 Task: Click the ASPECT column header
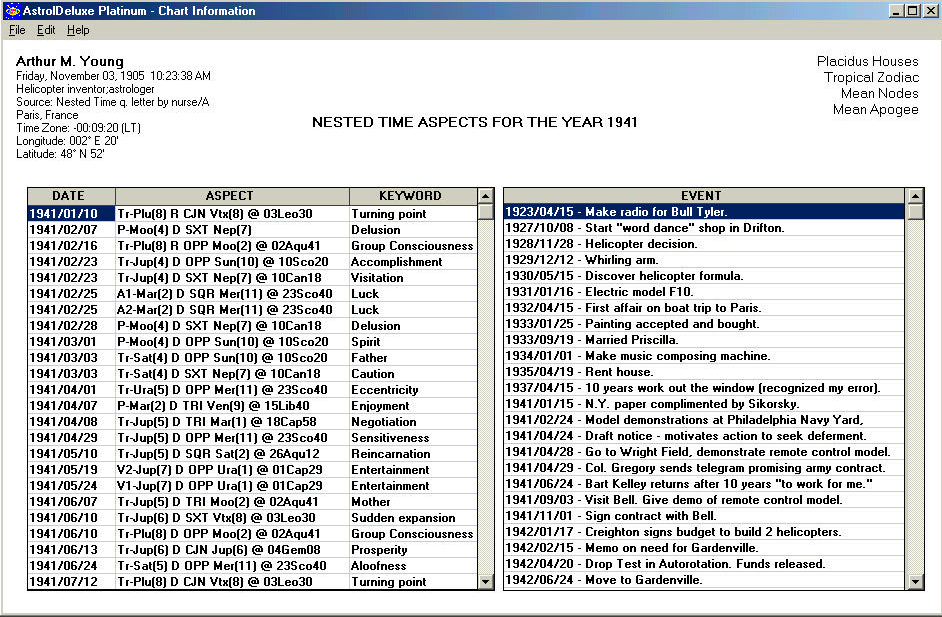coord(232,196)
